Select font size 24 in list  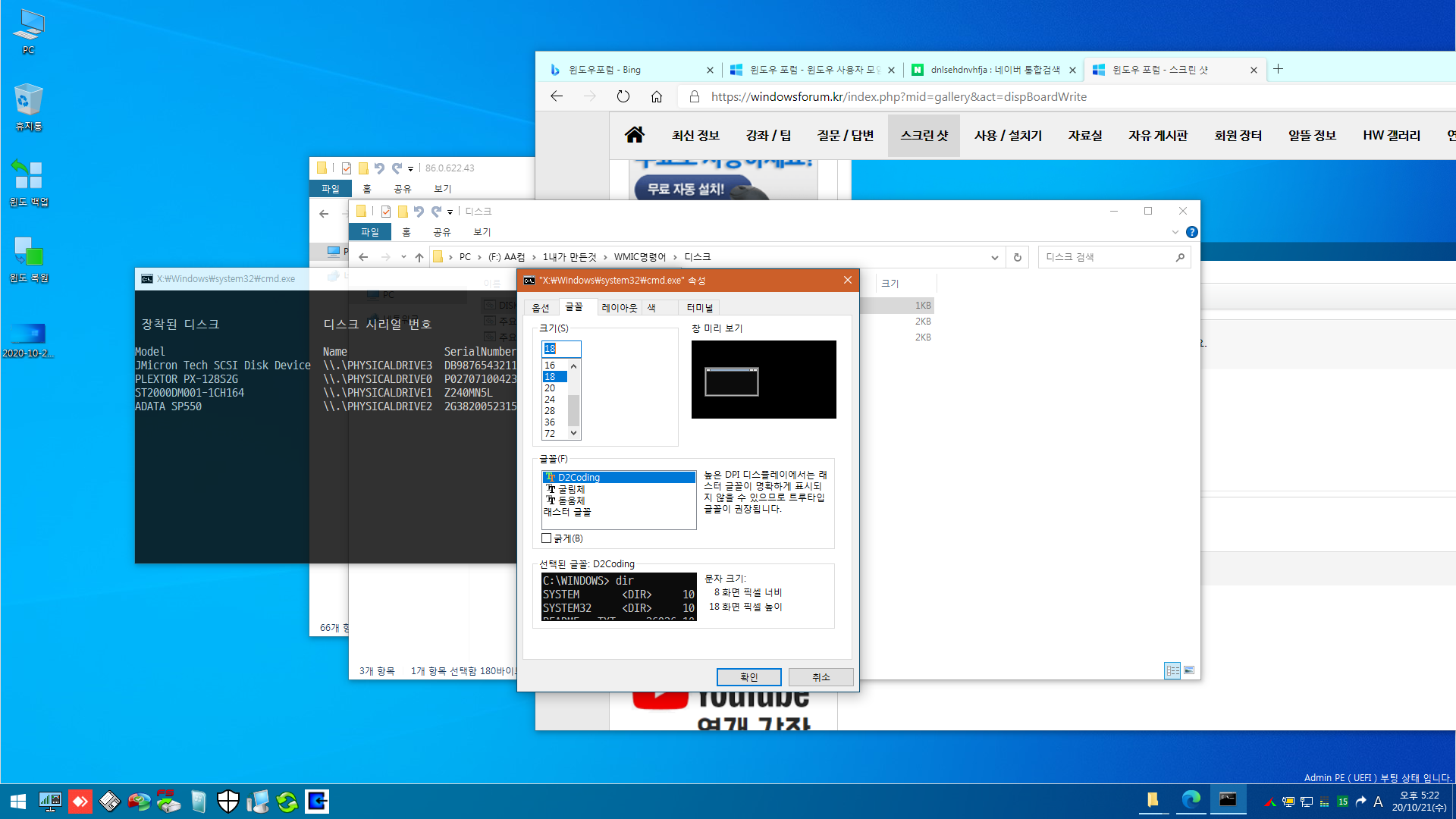554,400
